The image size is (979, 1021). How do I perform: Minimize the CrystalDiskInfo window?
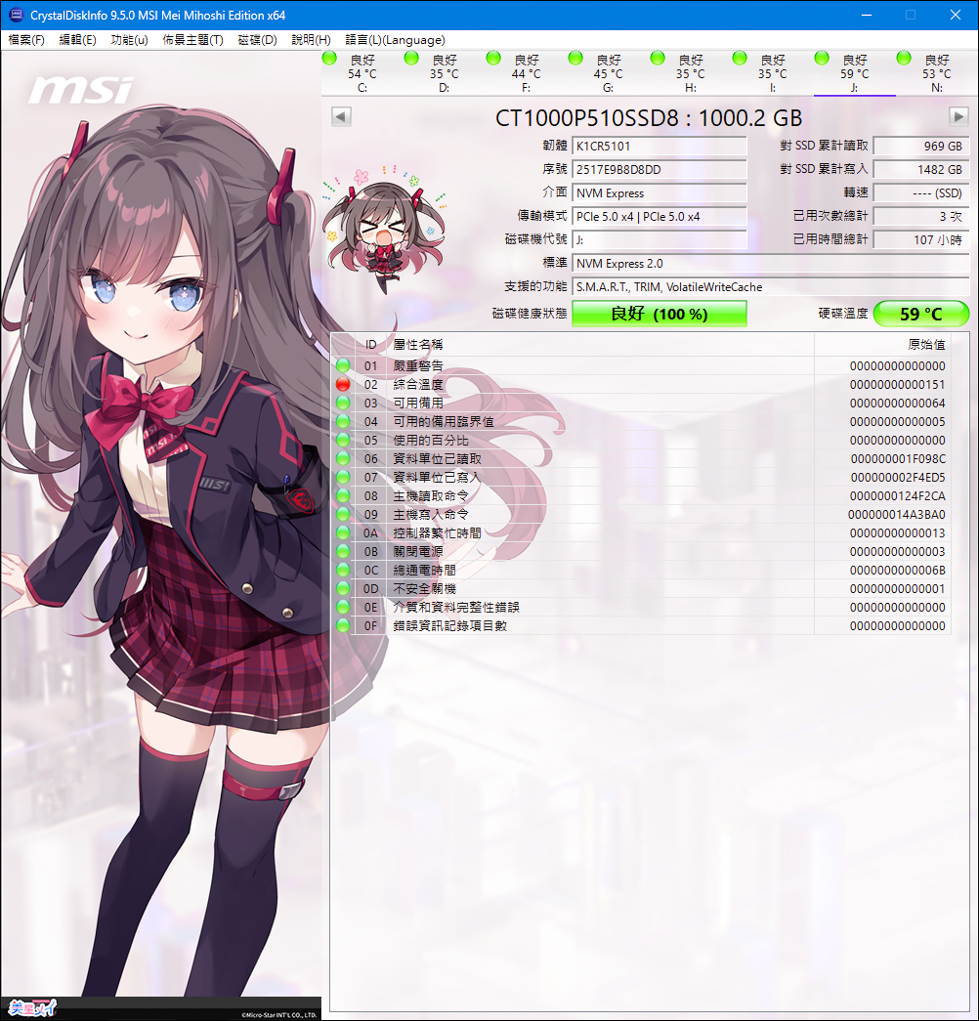866,15
